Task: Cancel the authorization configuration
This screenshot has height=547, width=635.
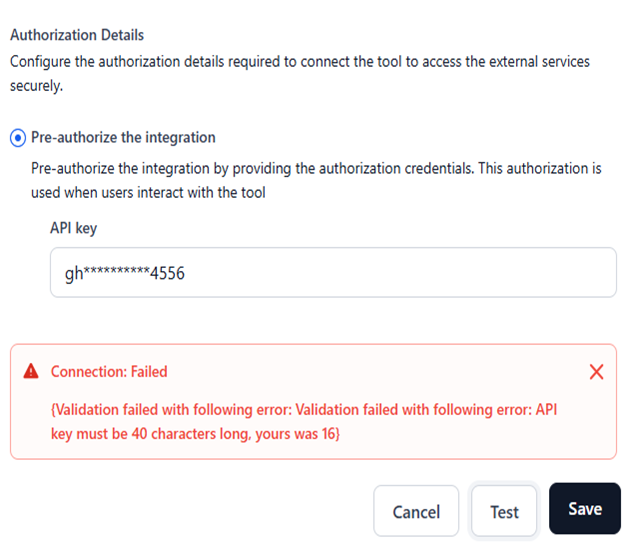Action: [416, 511]
